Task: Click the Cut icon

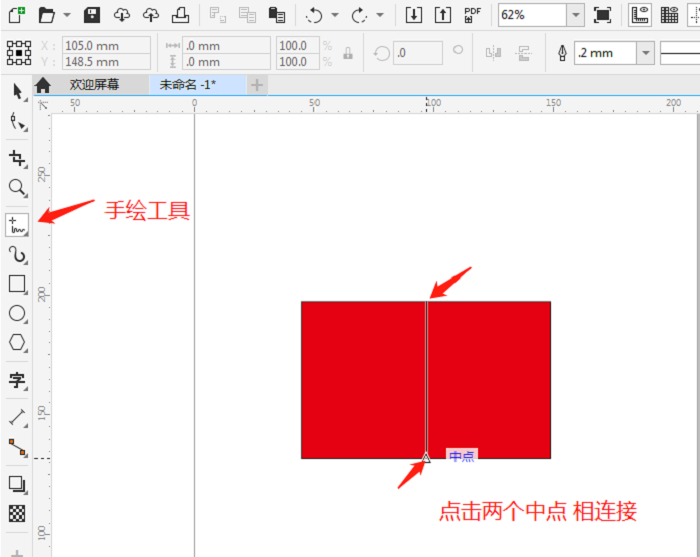Action: click(x=218, y=15)
